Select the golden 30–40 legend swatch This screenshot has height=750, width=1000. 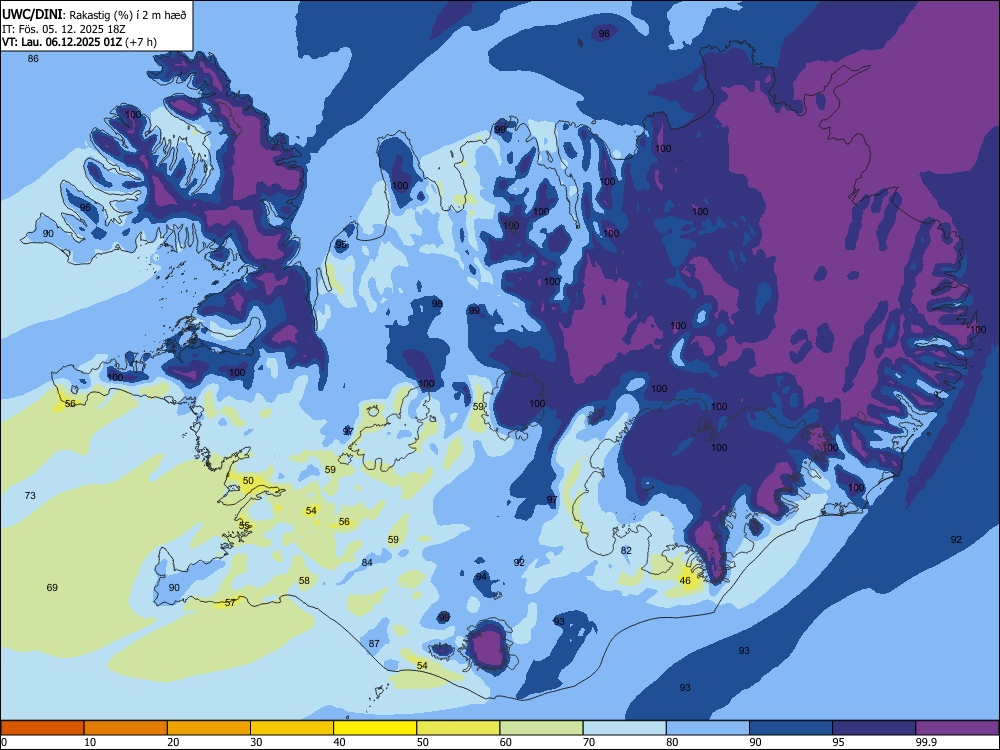click(292, 728)
